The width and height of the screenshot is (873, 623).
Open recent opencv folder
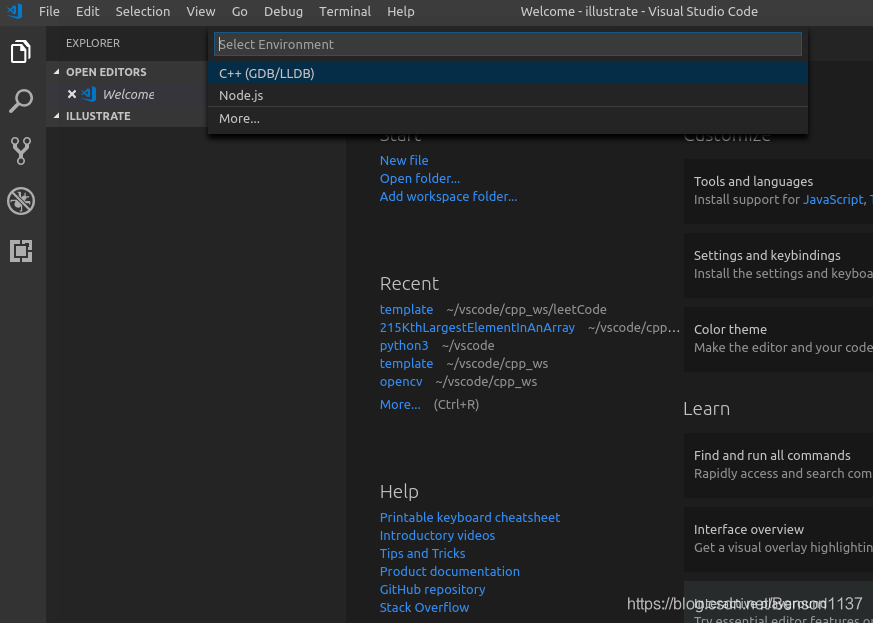pyautogui.click(x=401, y=382)
